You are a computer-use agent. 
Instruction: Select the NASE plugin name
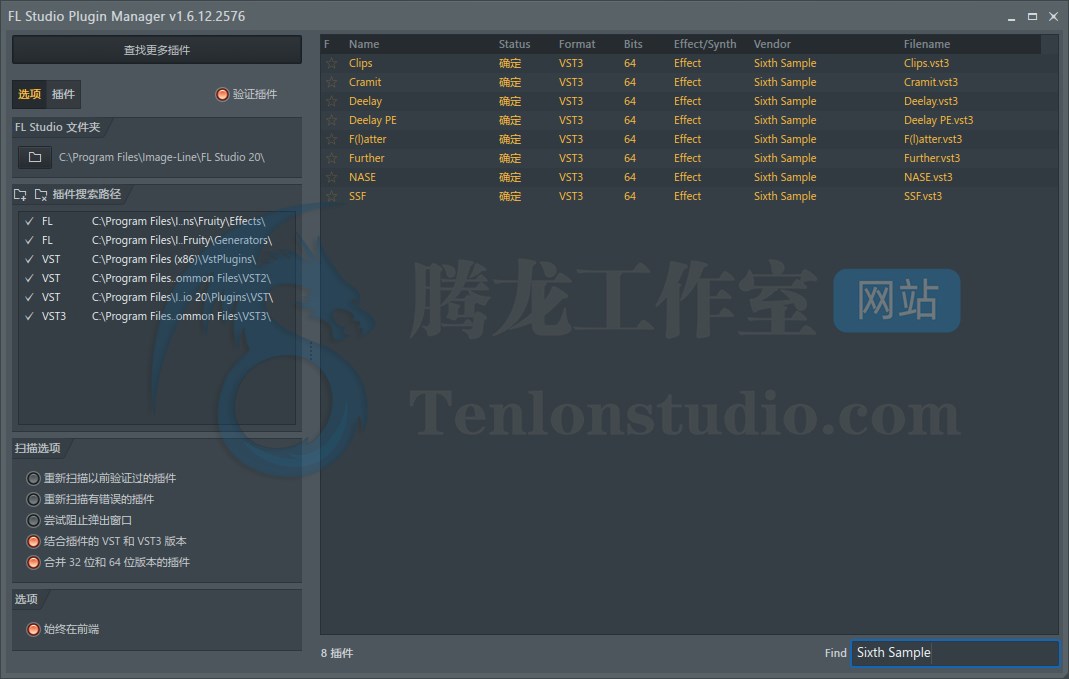(x=362, y=178)
